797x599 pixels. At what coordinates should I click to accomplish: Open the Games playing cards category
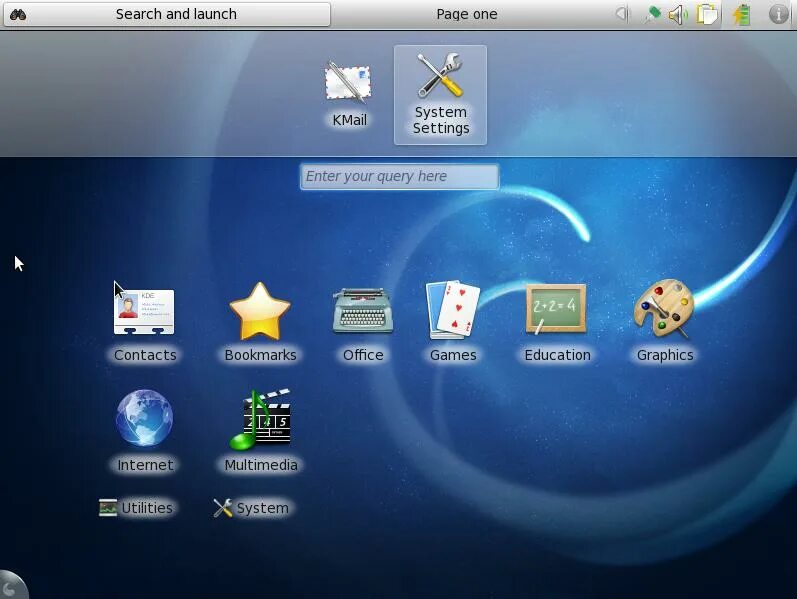pyautogui.click(x=453, y=322)
